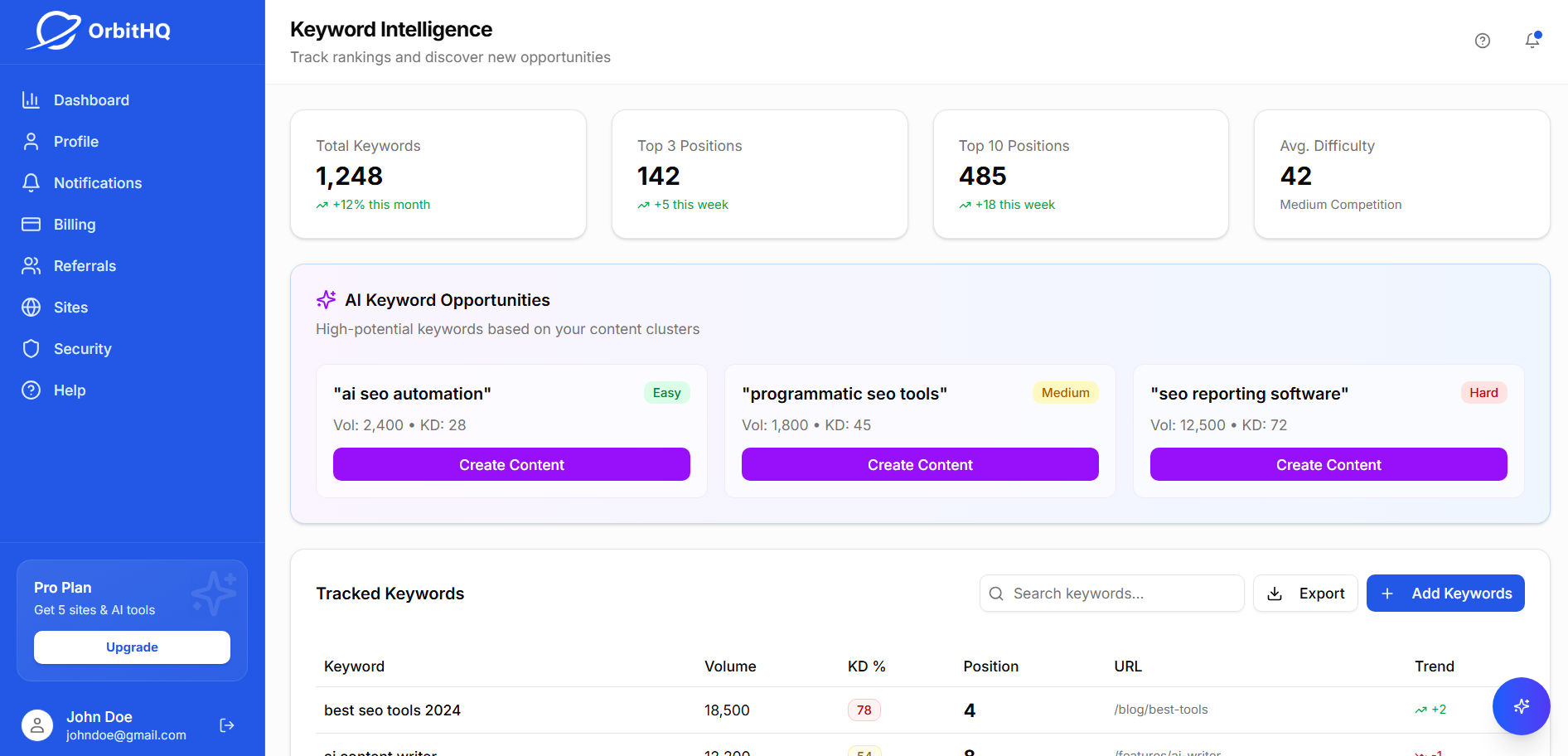Create content for "seo reporting software"

coord(1328,464)
